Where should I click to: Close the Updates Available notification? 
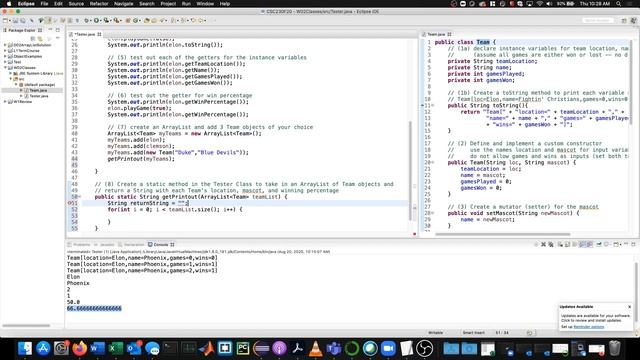pyautogui.click(x=629, y=307)
